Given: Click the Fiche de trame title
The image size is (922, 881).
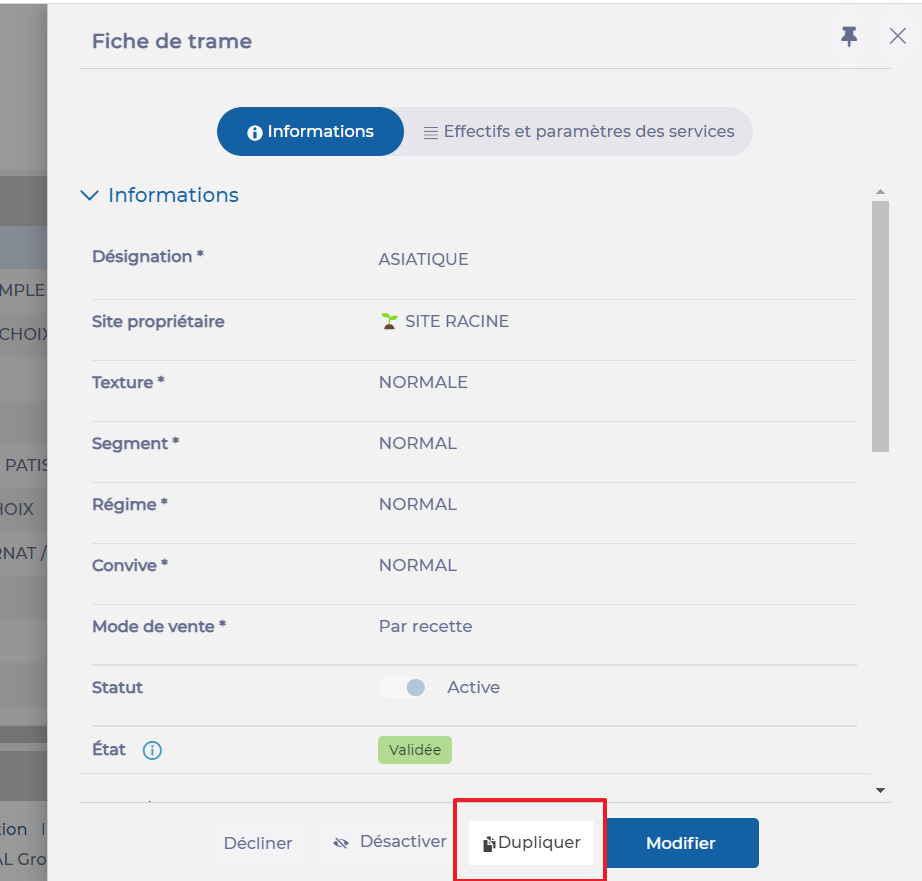Looking at the screenshot, I should point(172,41).
